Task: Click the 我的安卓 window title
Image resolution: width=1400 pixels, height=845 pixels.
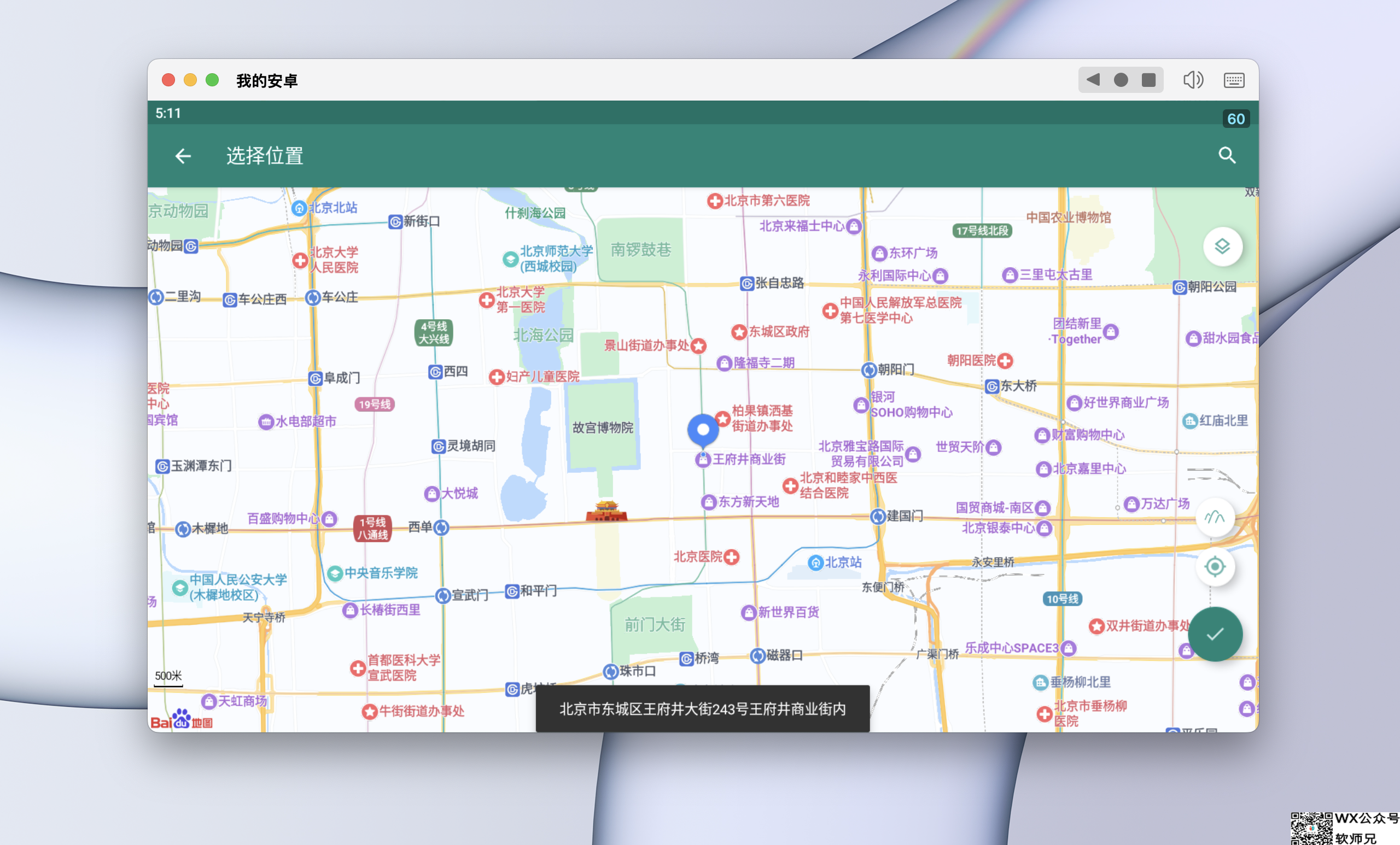Action: [266, 81]
